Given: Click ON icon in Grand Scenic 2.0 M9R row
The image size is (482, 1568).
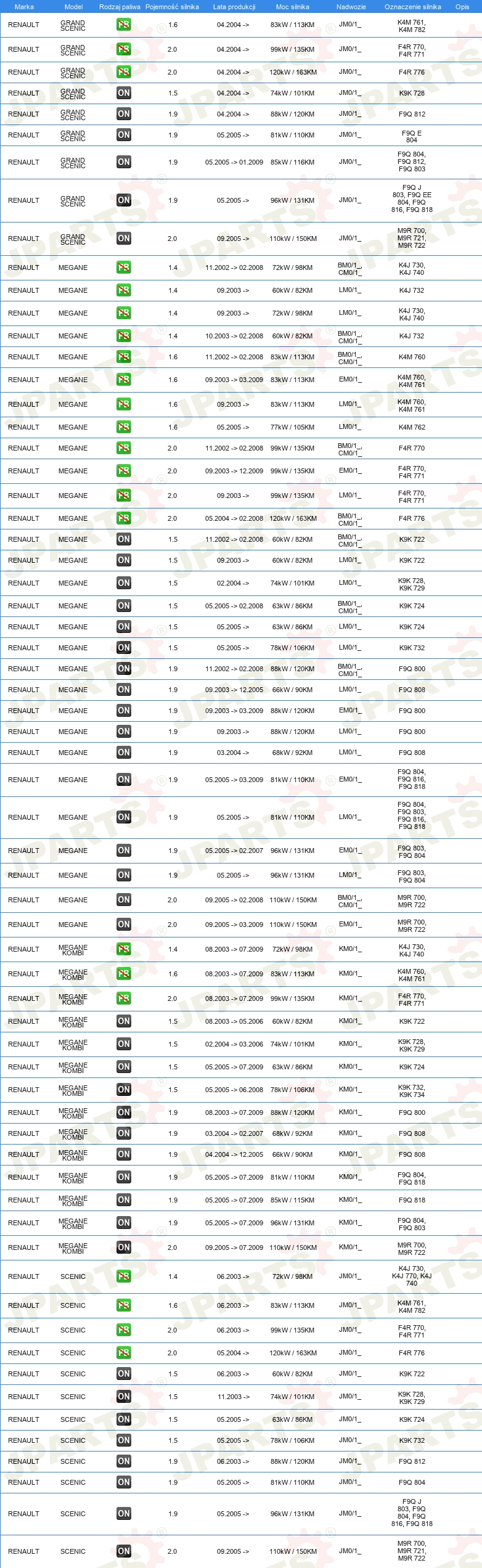Looking at the screenshot, I should tap(123, 239).
